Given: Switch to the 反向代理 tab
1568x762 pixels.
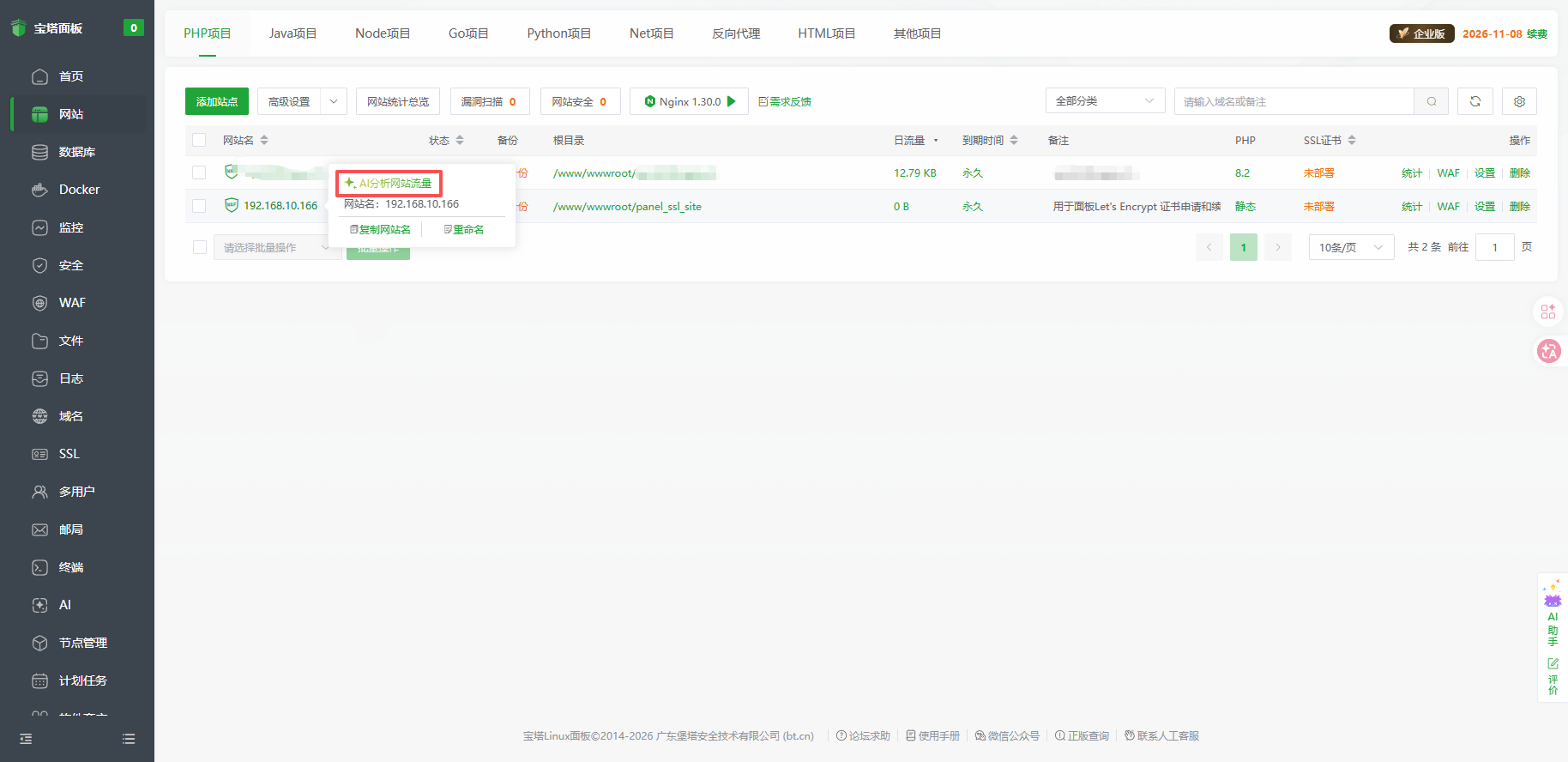Looking at the screenshot, I should pyautogui.click(x=736, y=33).
